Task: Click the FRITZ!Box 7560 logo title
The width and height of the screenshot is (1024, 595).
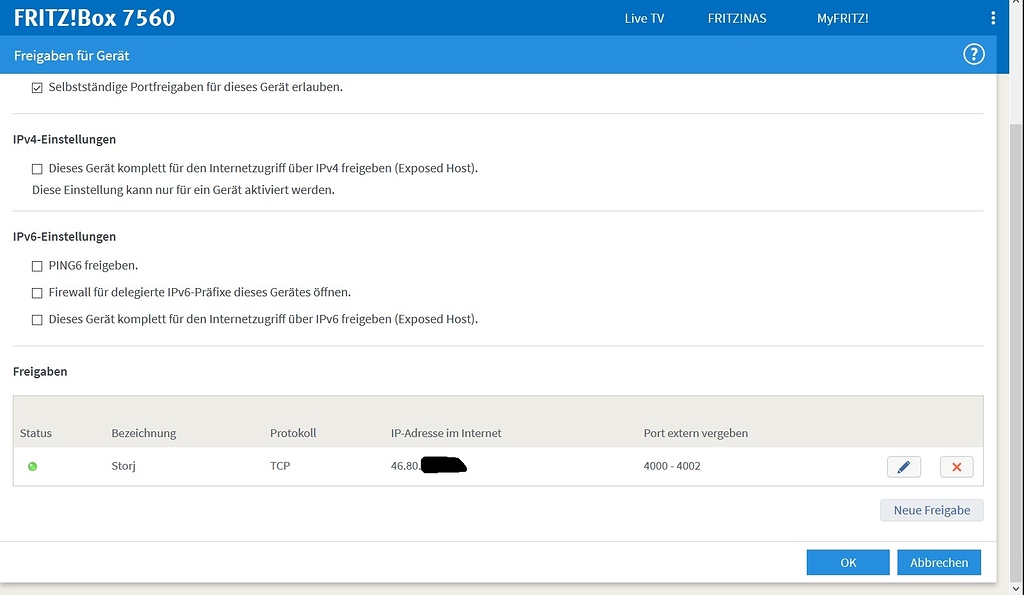Action: [94, 18]
